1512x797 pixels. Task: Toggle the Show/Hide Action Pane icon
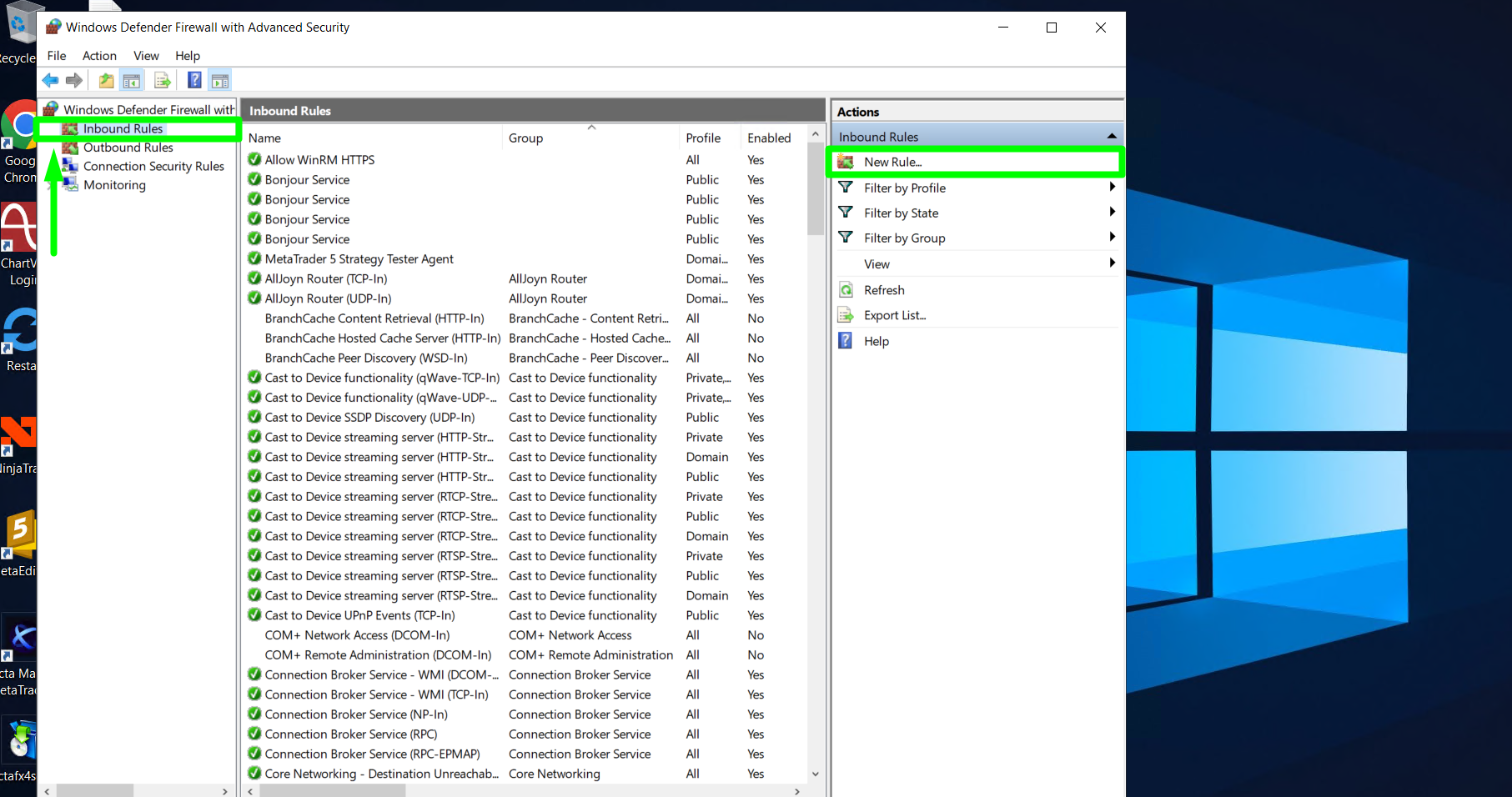pyautogui.click(x=220, y=81)
